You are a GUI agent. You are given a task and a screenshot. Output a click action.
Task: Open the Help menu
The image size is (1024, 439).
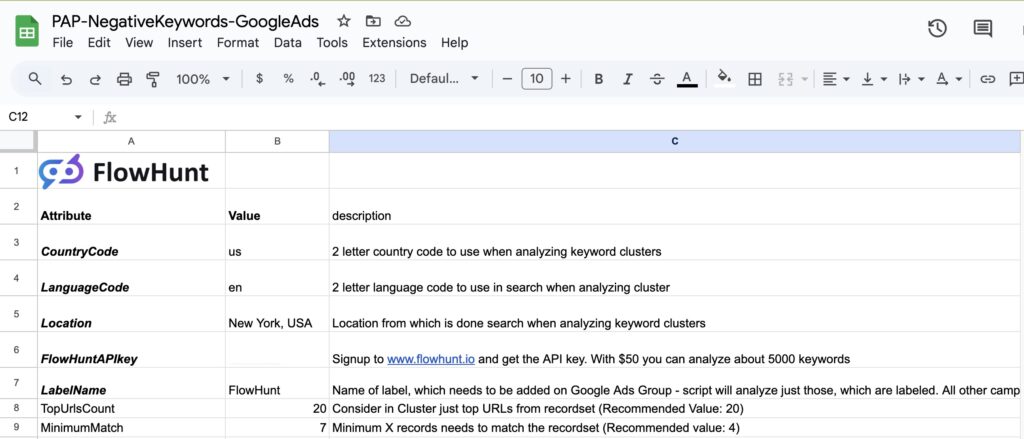(x=454, y=42)
